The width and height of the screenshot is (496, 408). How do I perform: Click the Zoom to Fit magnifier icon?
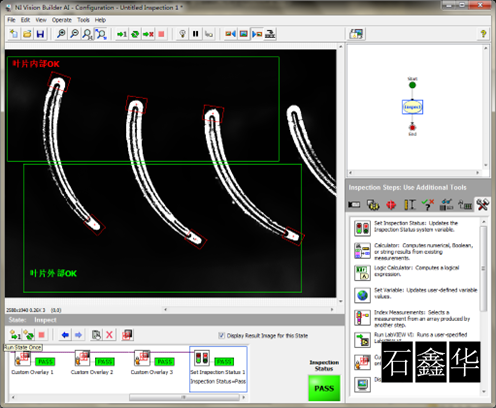(x=101, y=34)
